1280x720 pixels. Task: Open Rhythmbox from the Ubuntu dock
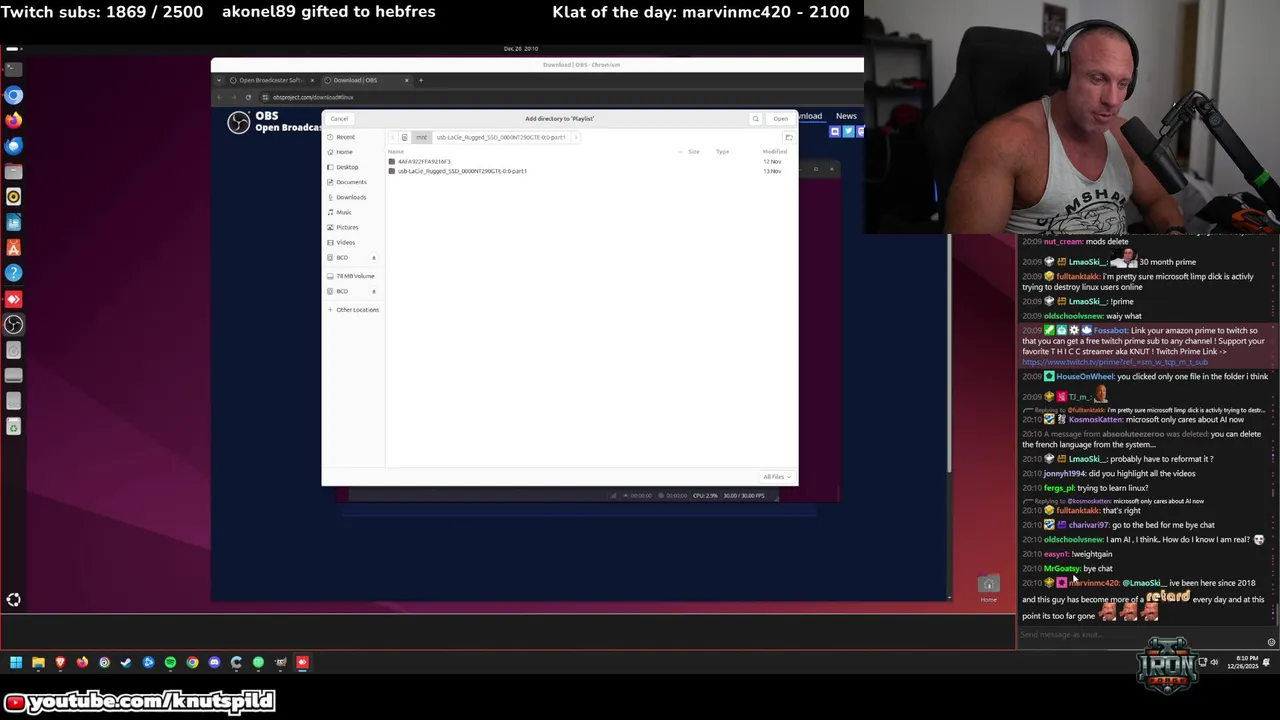tap(13, 197)
